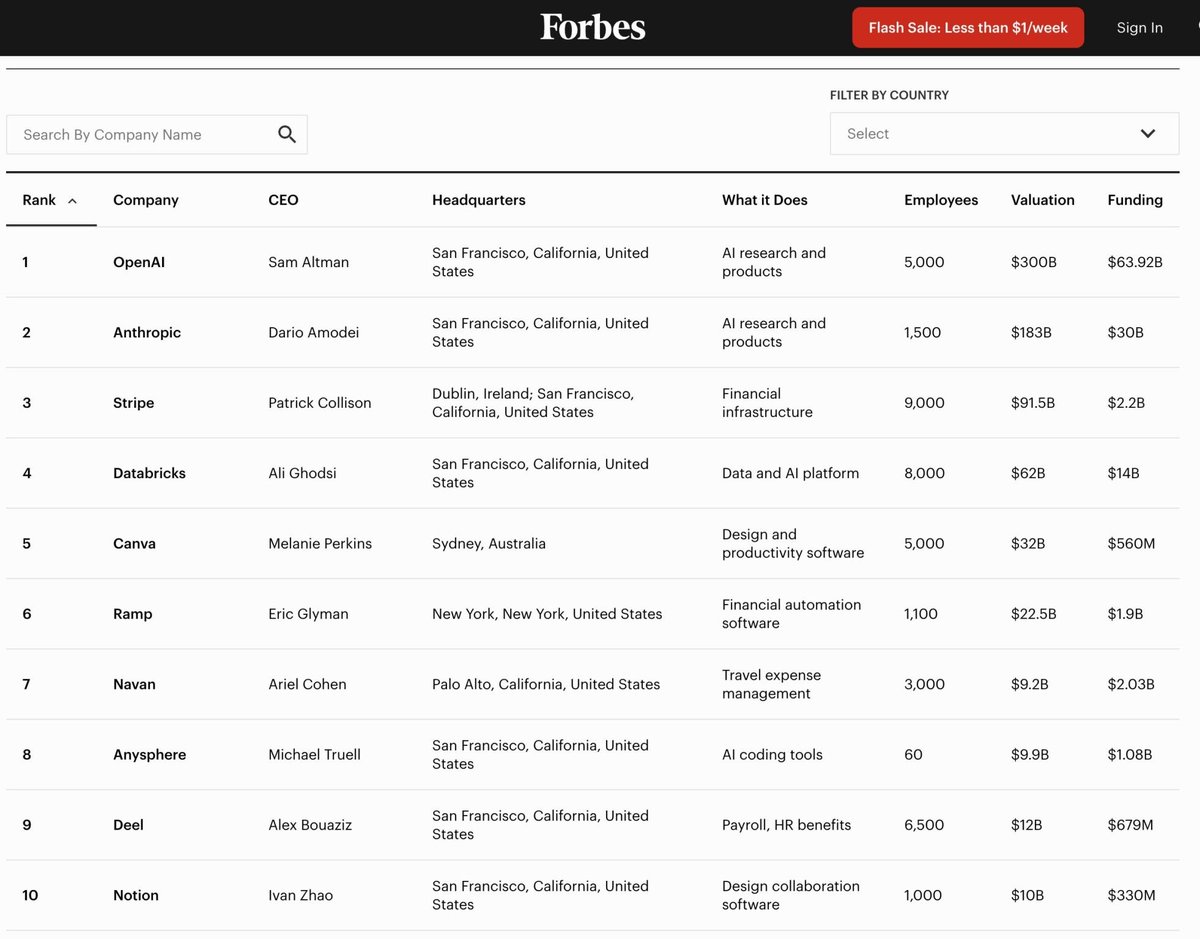Click Dublin, Ireland headquarters cell
Viewport: 1200px width, 939px height.
533,403
